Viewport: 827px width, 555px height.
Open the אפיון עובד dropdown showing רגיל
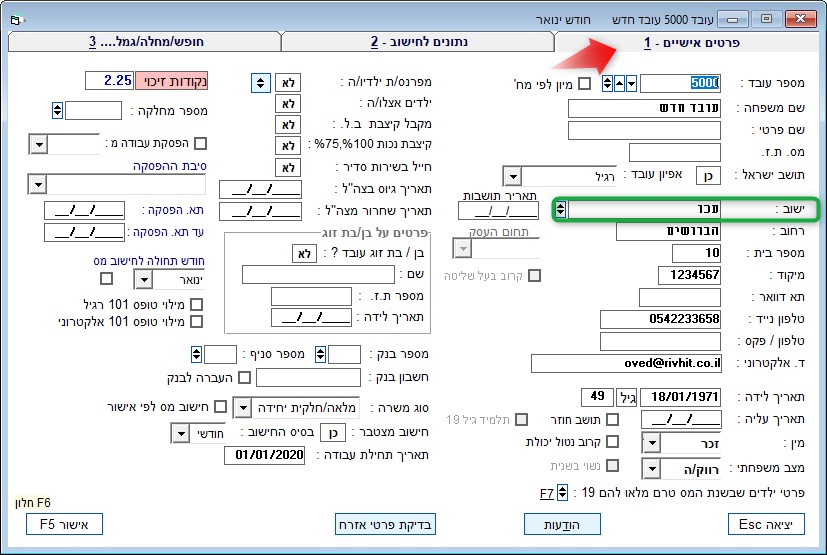click(512, 176)
